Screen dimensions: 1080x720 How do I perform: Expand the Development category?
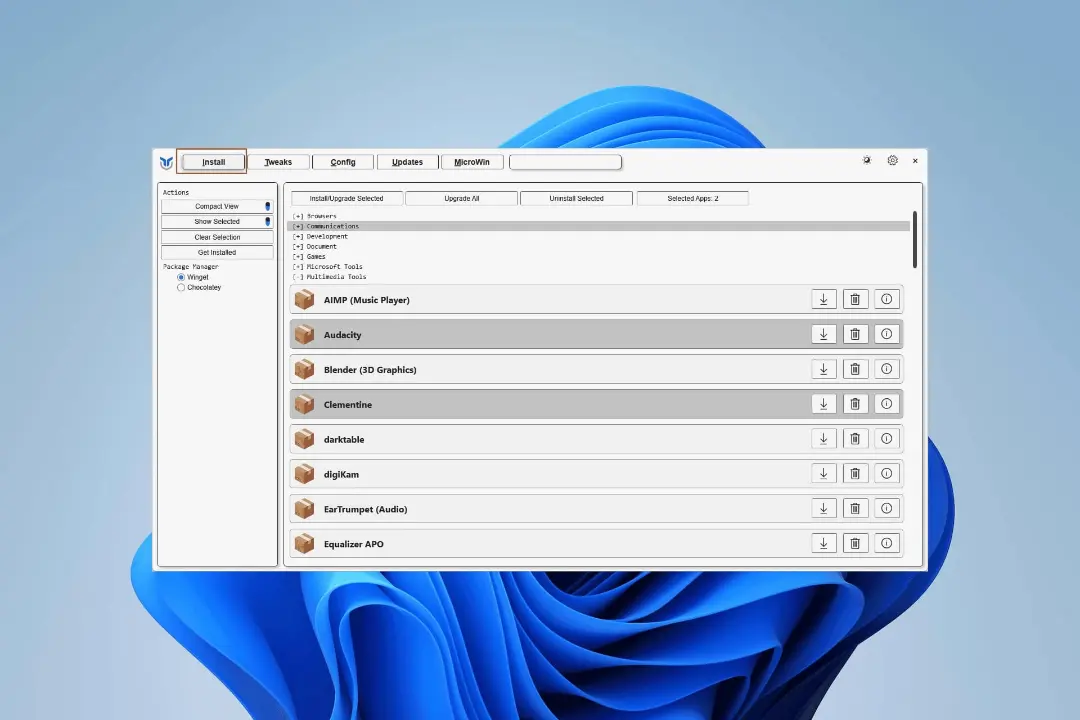coord(320,236)
